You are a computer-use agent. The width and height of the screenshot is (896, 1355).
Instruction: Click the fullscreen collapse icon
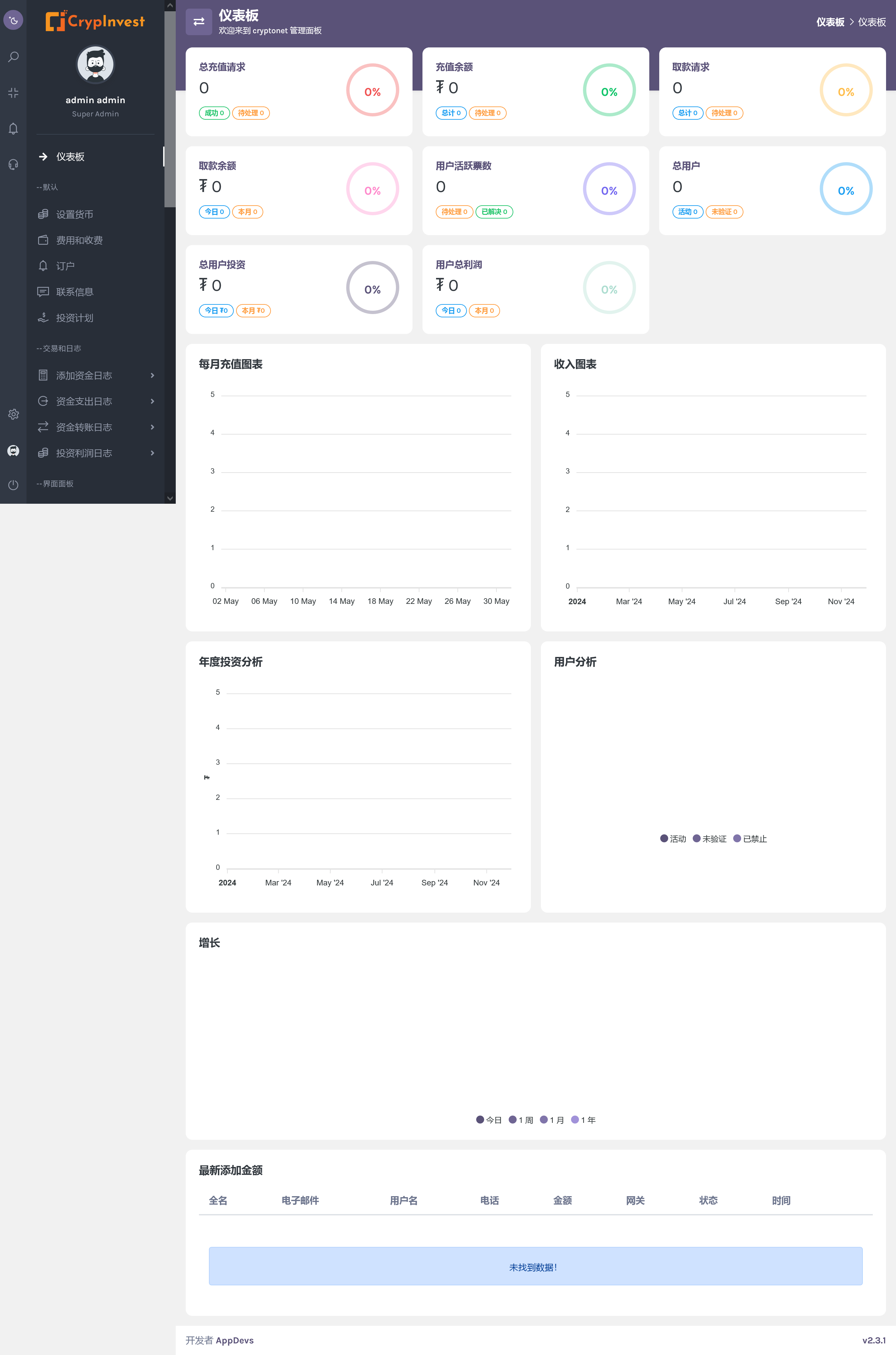(13, 93)
